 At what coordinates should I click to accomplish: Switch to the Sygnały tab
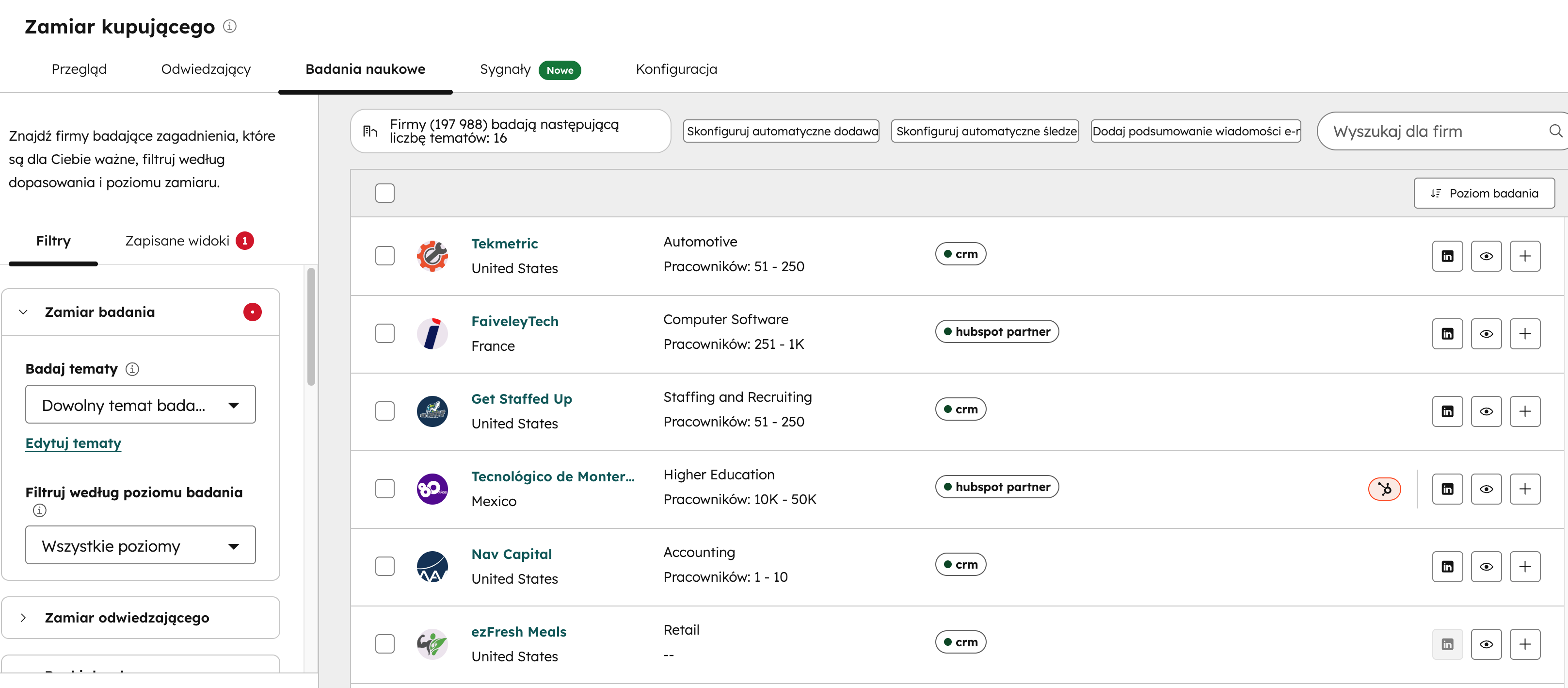505,69
